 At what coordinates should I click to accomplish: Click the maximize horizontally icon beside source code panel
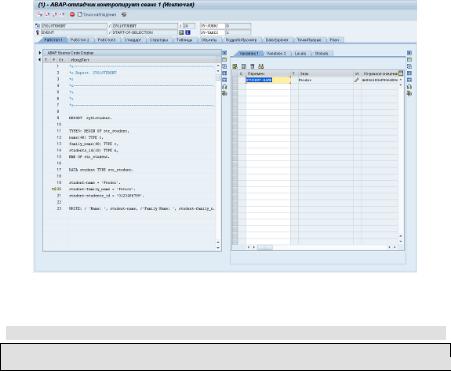tap(224, 80)
